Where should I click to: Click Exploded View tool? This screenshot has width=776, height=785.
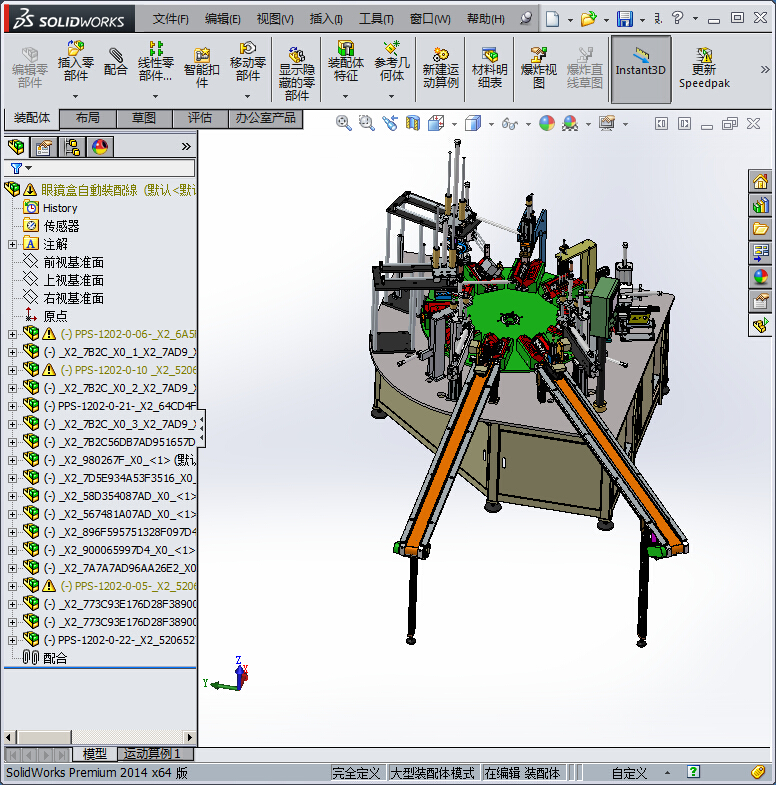point(539,68)
